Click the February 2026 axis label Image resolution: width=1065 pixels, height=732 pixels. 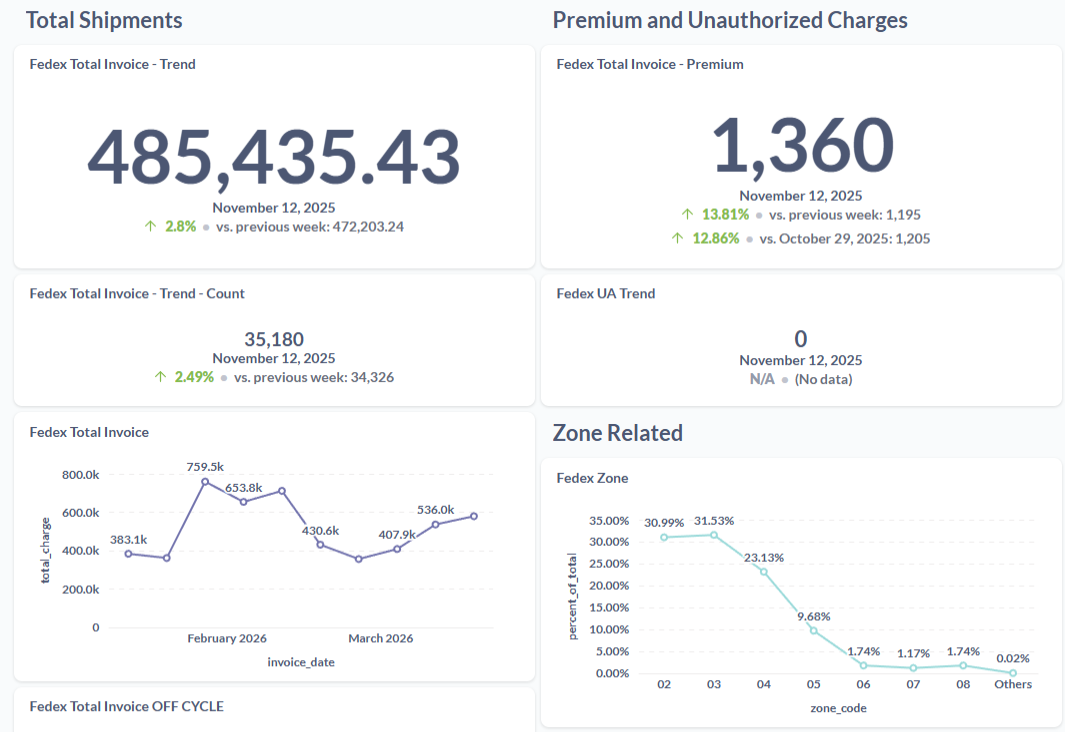tap(227, 637)
